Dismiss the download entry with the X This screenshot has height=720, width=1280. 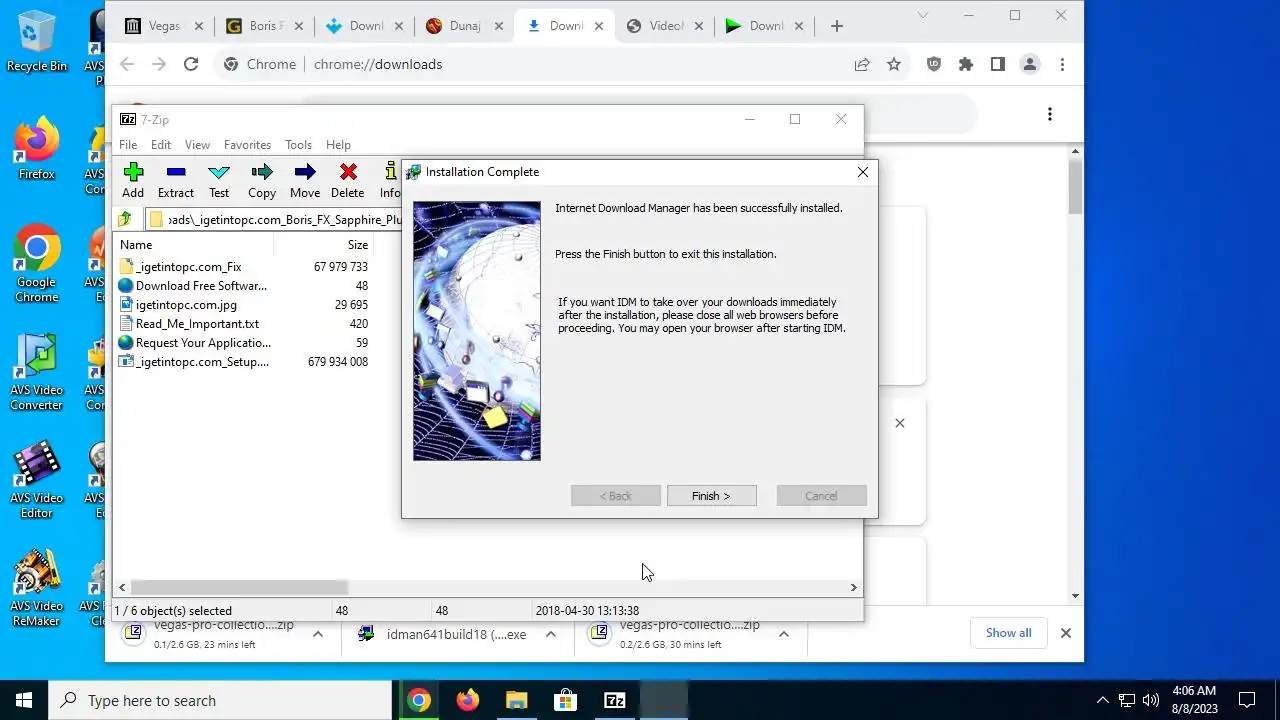point(899,423)
